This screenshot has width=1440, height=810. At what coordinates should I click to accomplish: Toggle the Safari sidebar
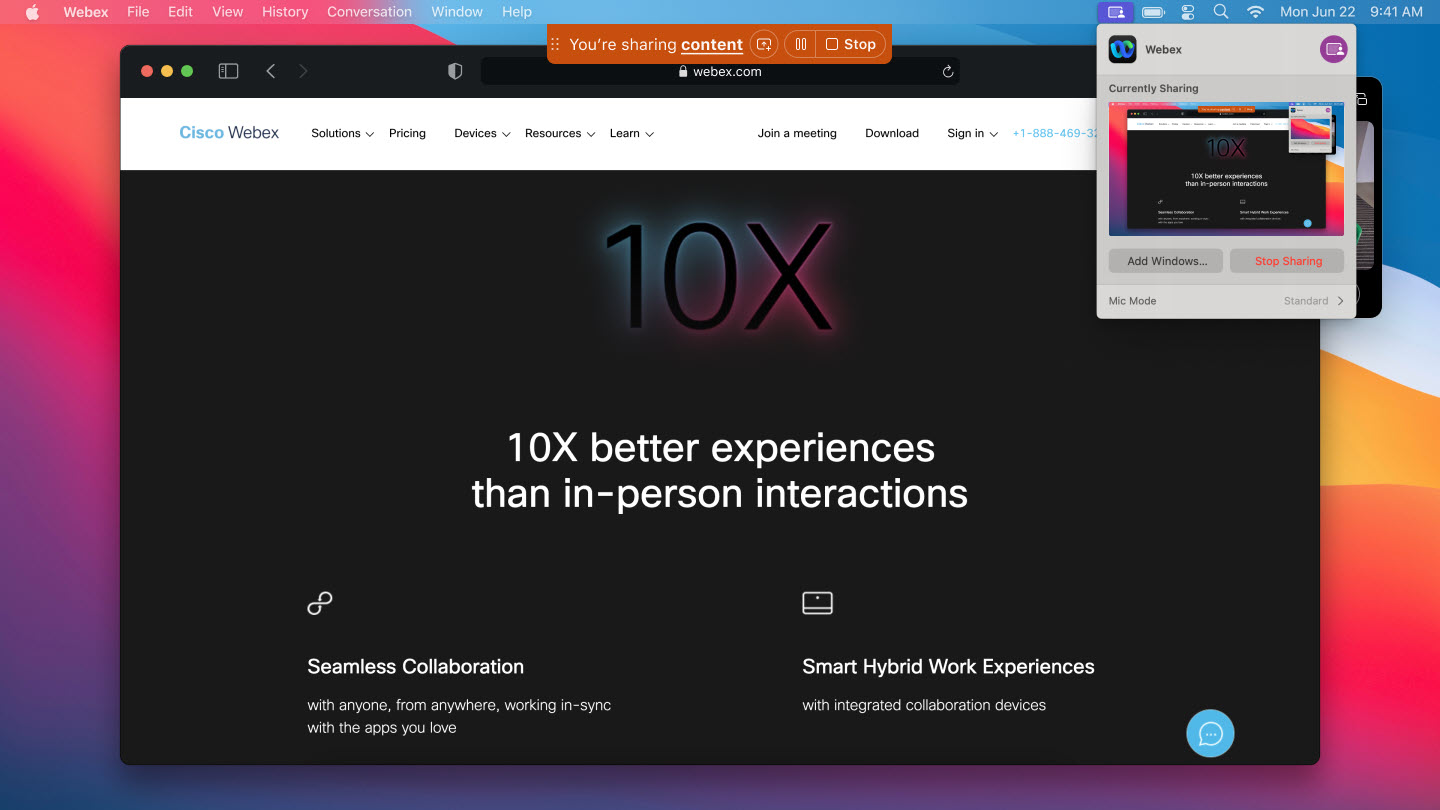point(229,71)
